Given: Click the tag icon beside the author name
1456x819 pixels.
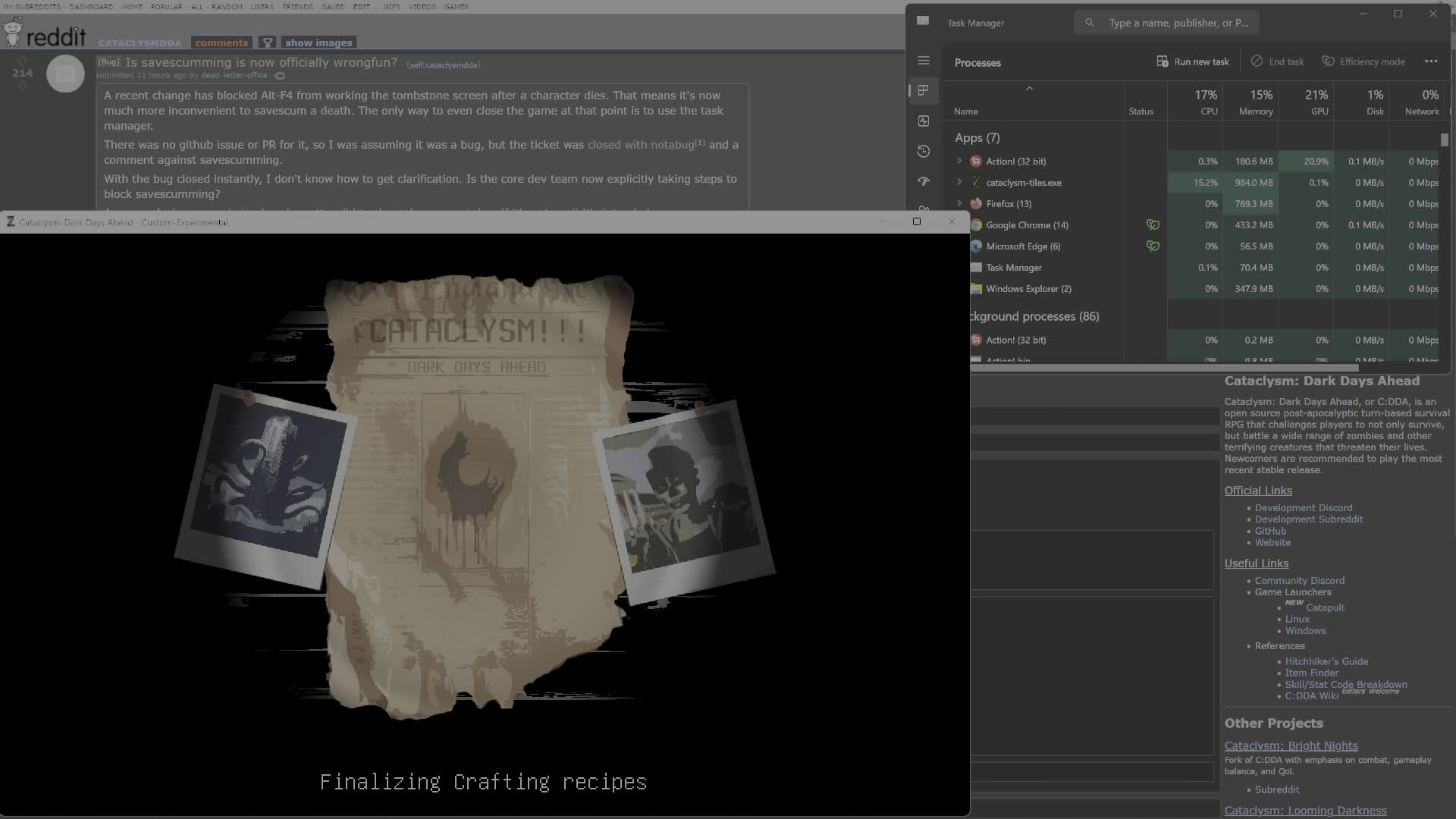Looking at the screenshot, I should pyautogui.click(x=280, y=76).
